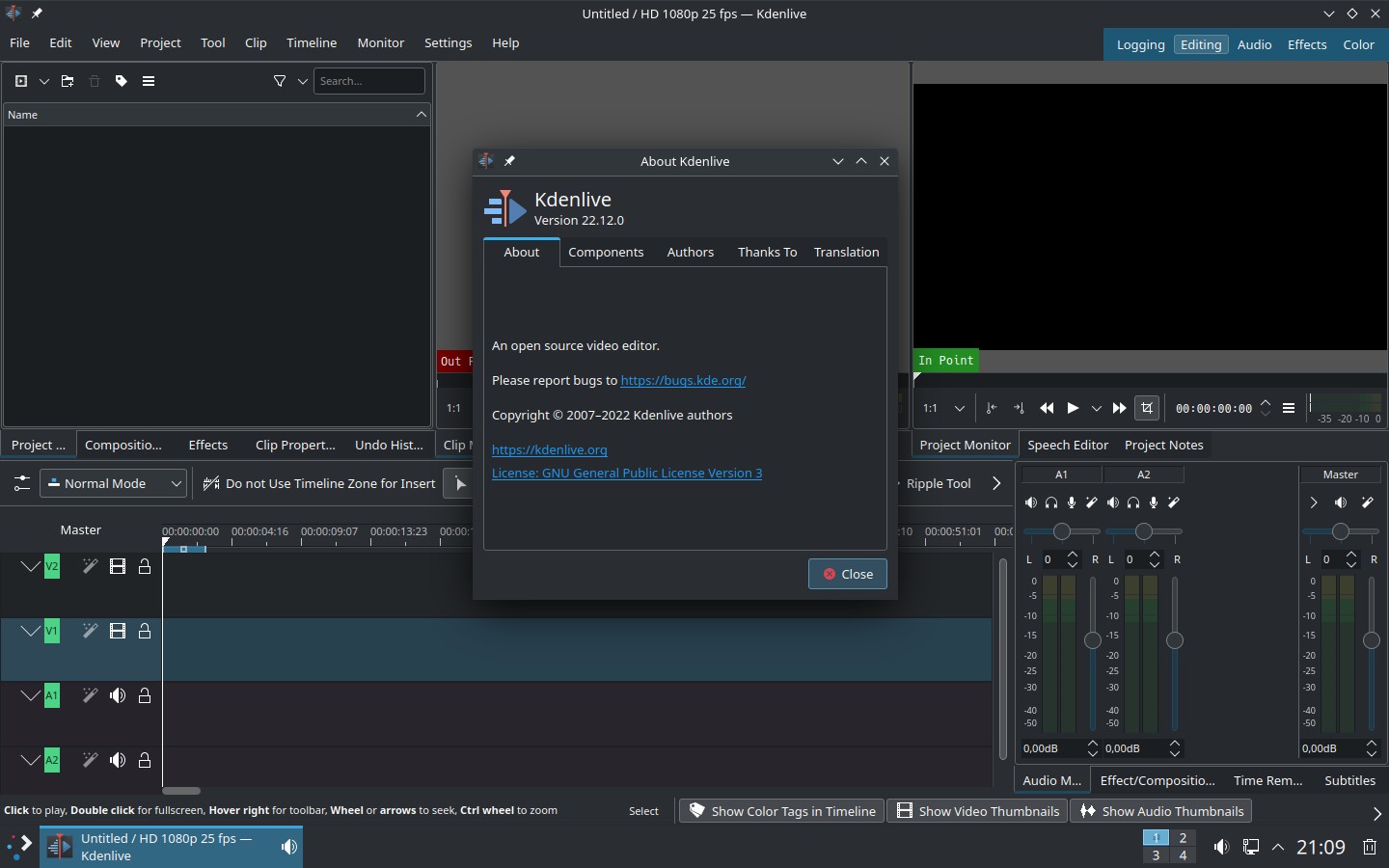This screenshot has height=868, width=1389.
Task: Click the filter funnel icon in bin
Action: click(x=280, y=81)
